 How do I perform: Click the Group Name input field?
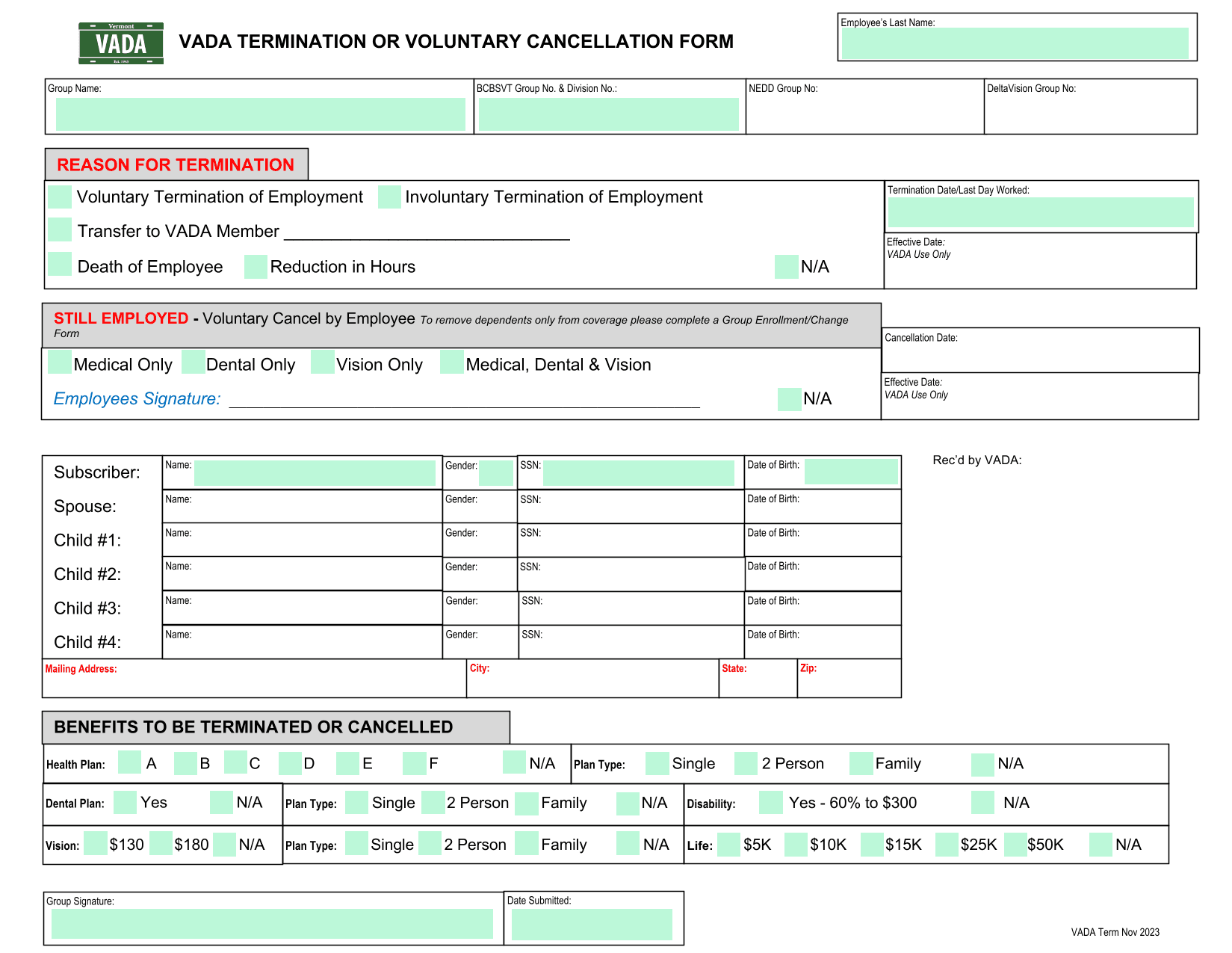click(x=261, y=114)
